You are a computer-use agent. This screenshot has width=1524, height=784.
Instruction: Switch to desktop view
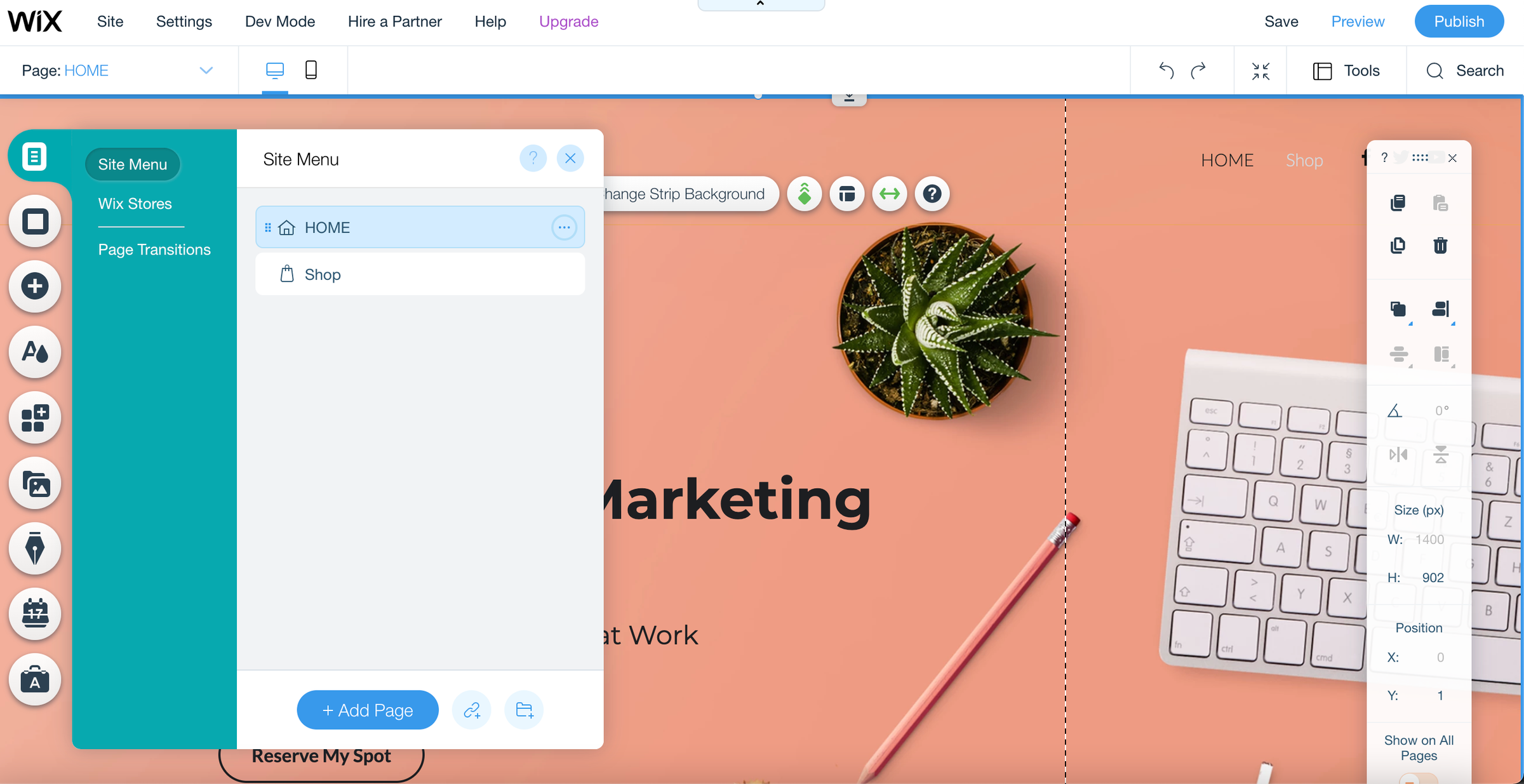(x=274, y=70)
